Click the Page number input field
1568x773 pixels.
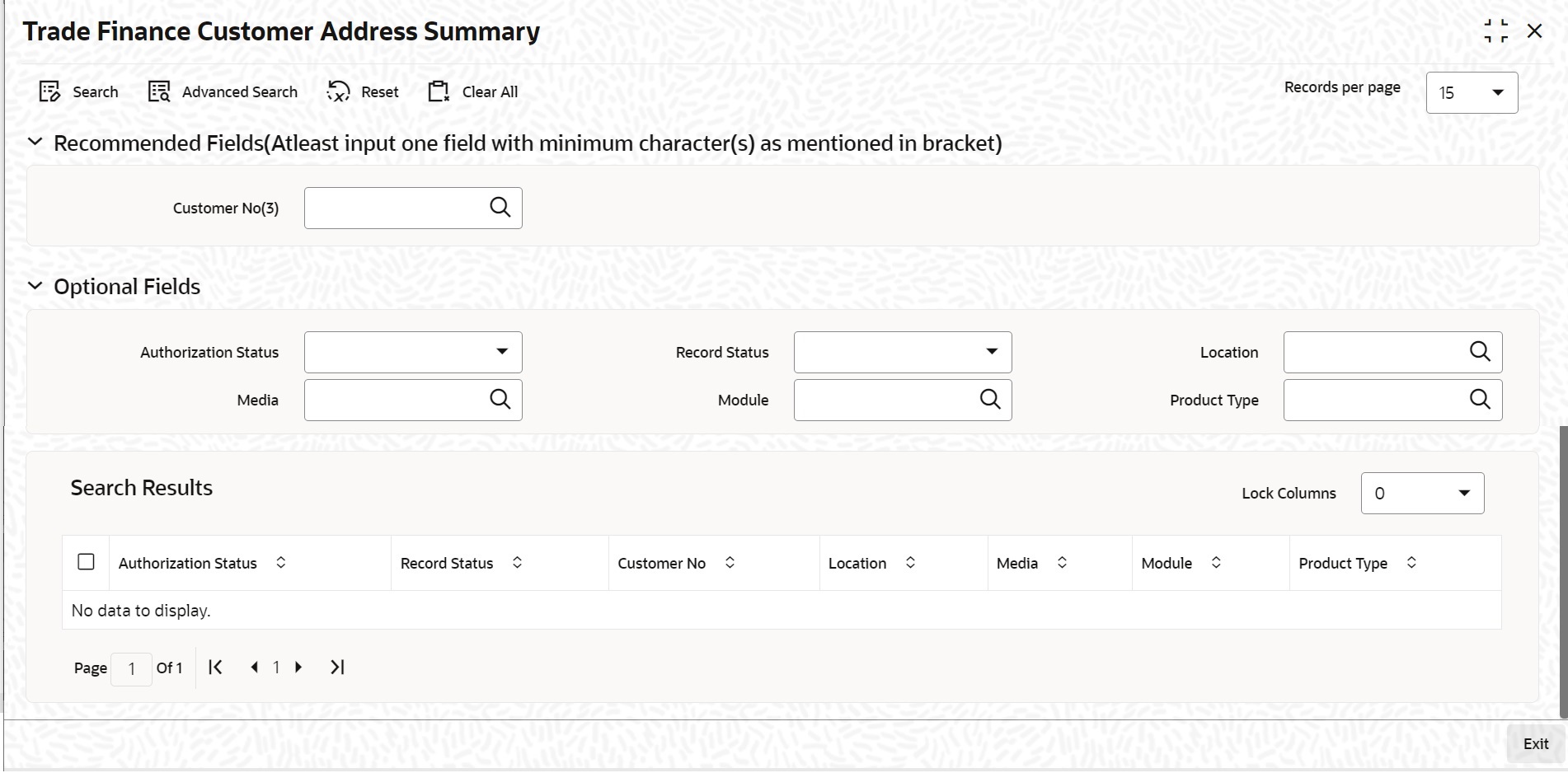click(x=132, y=668)
